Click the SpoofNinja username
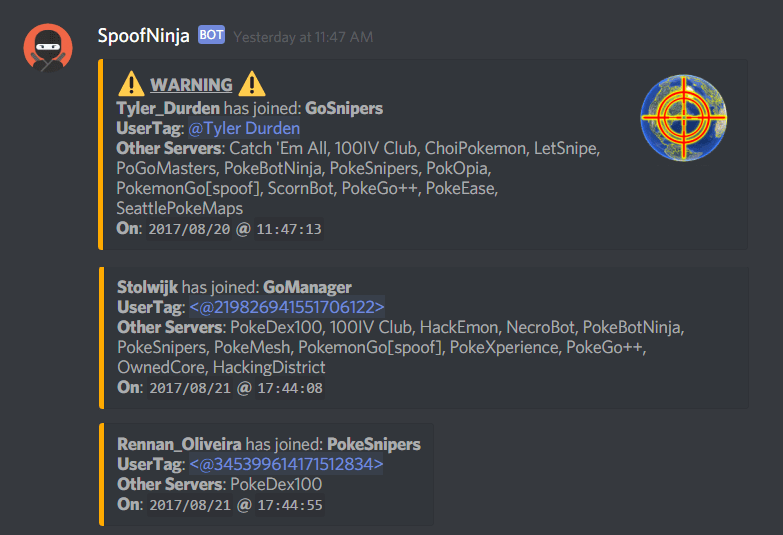The width and height of the screenshot is (783, 535). point(143,36)
